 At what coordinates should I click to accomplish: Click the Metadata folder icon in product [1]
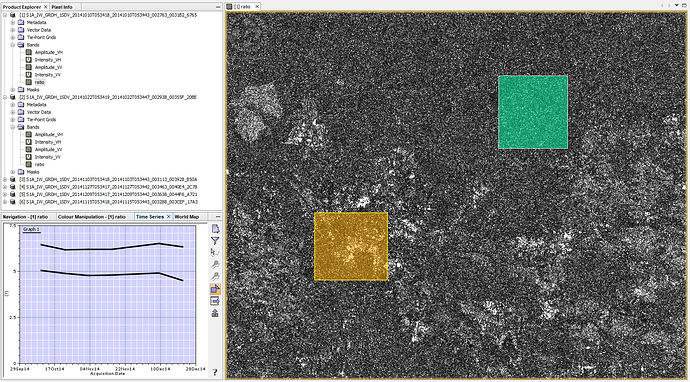pos(21,22)
